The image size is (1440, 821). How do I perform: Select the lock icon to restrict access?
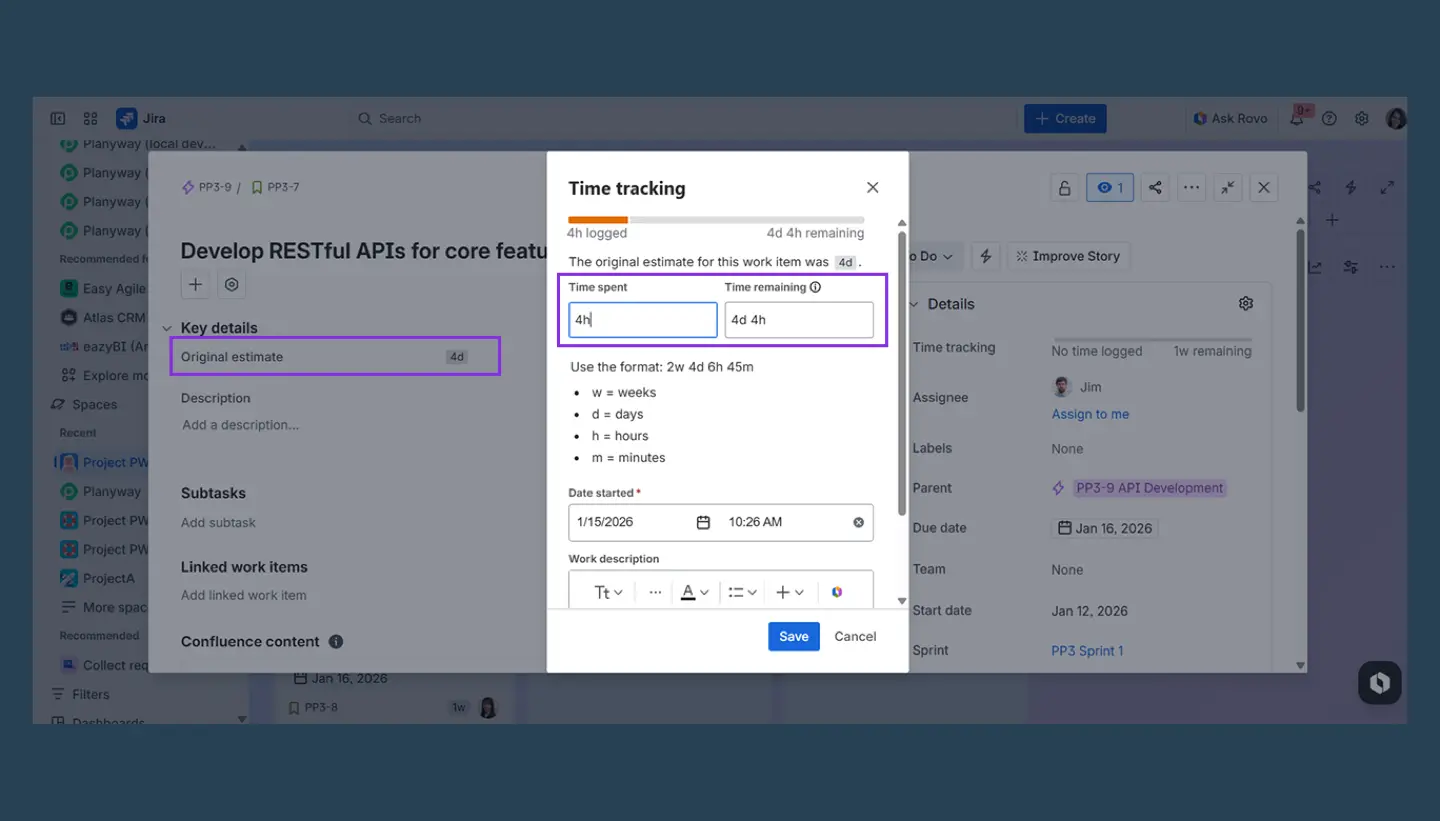tap(1064, 187)
